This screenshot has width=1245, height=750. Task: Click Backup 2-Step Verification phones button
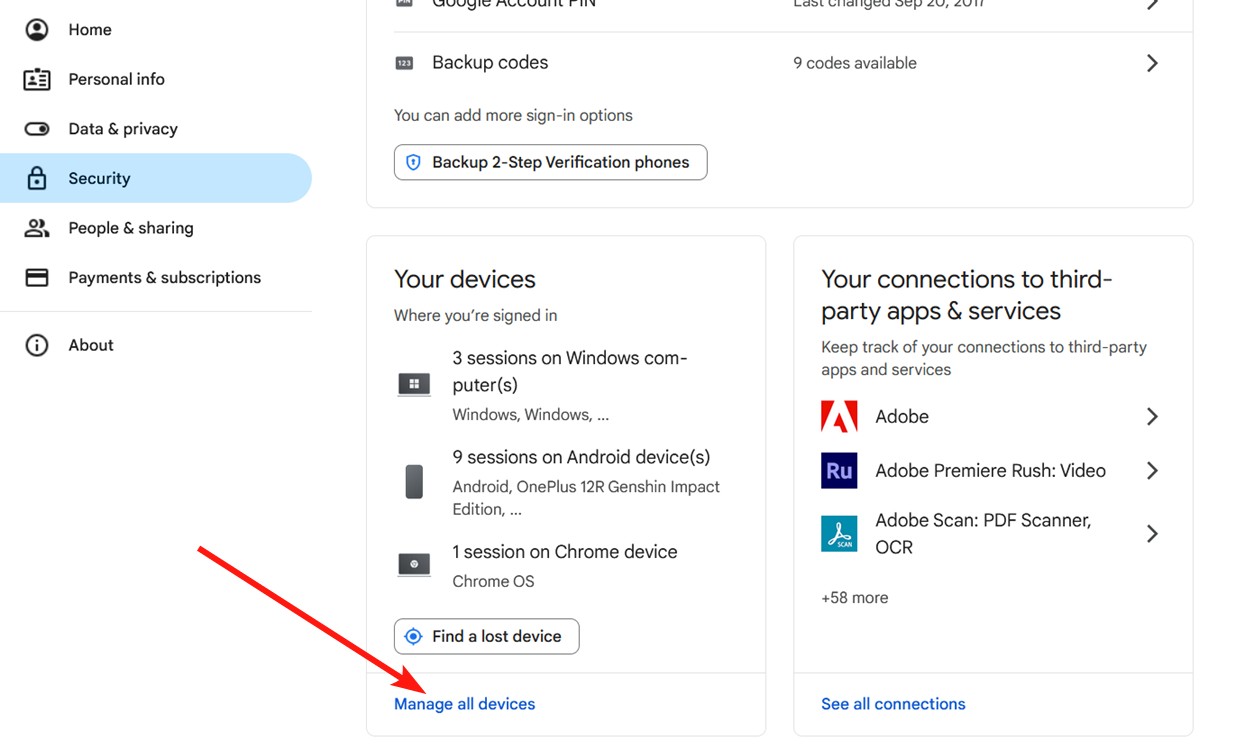[550, 162]
